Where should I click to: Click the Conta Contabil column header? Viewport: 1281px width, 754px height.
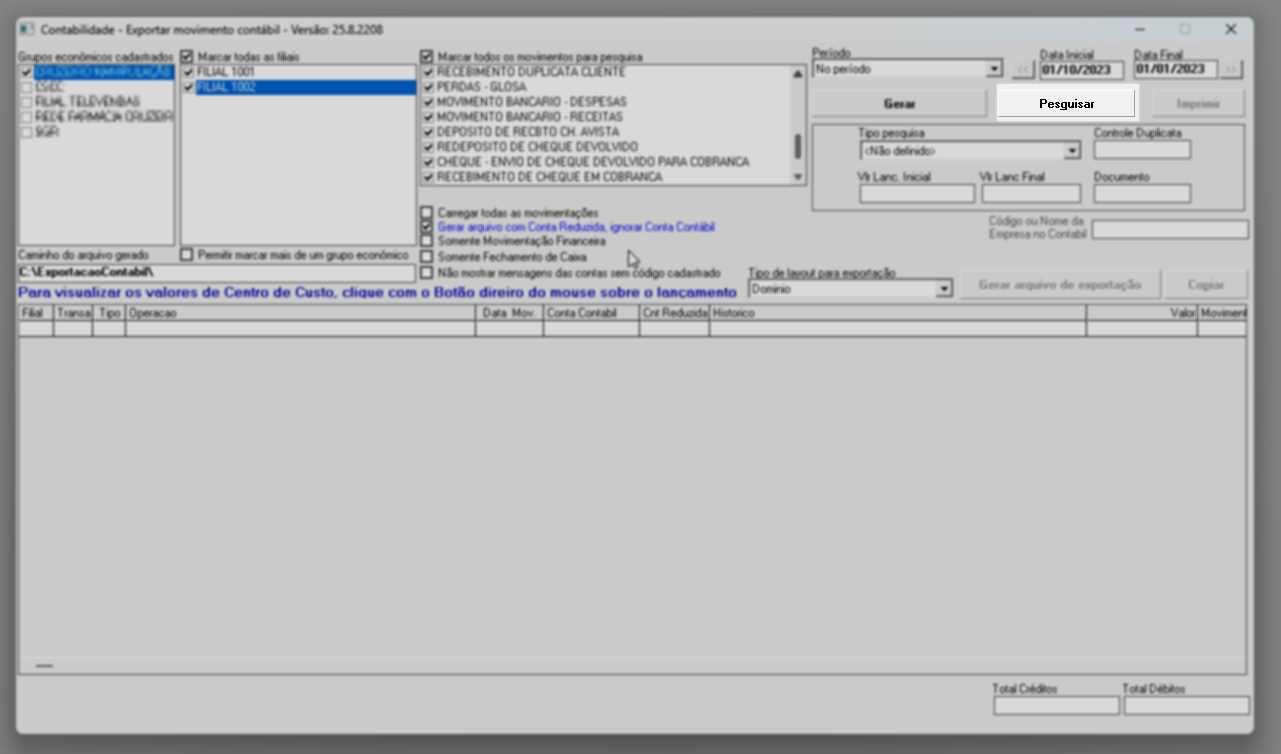pos(592,313)
